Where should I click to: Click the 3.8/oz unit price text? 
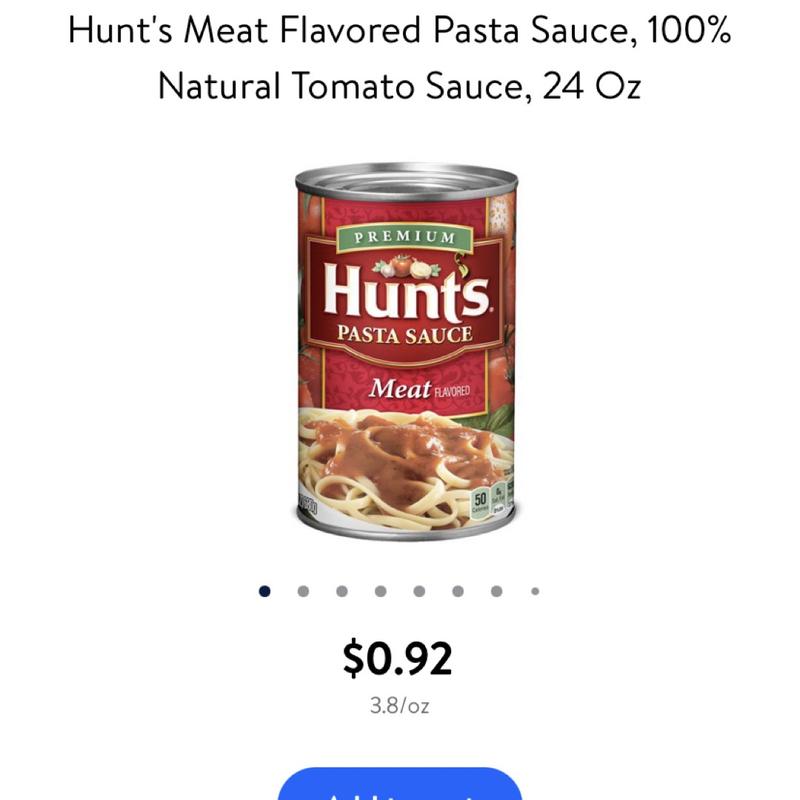399,706
